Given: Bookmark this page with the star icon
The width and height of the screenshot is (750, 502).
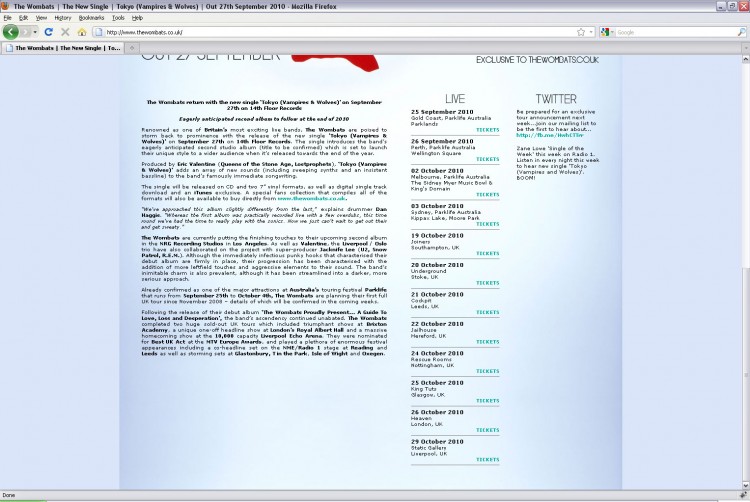Looking at the screenshot, I should (x=581, y=32).
